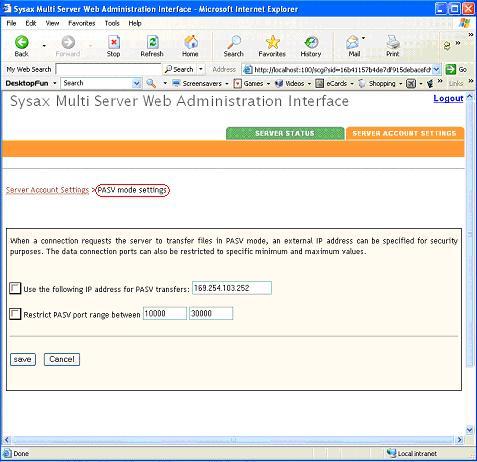Enable Restrict PASV port range checkbox

[15, 314]
